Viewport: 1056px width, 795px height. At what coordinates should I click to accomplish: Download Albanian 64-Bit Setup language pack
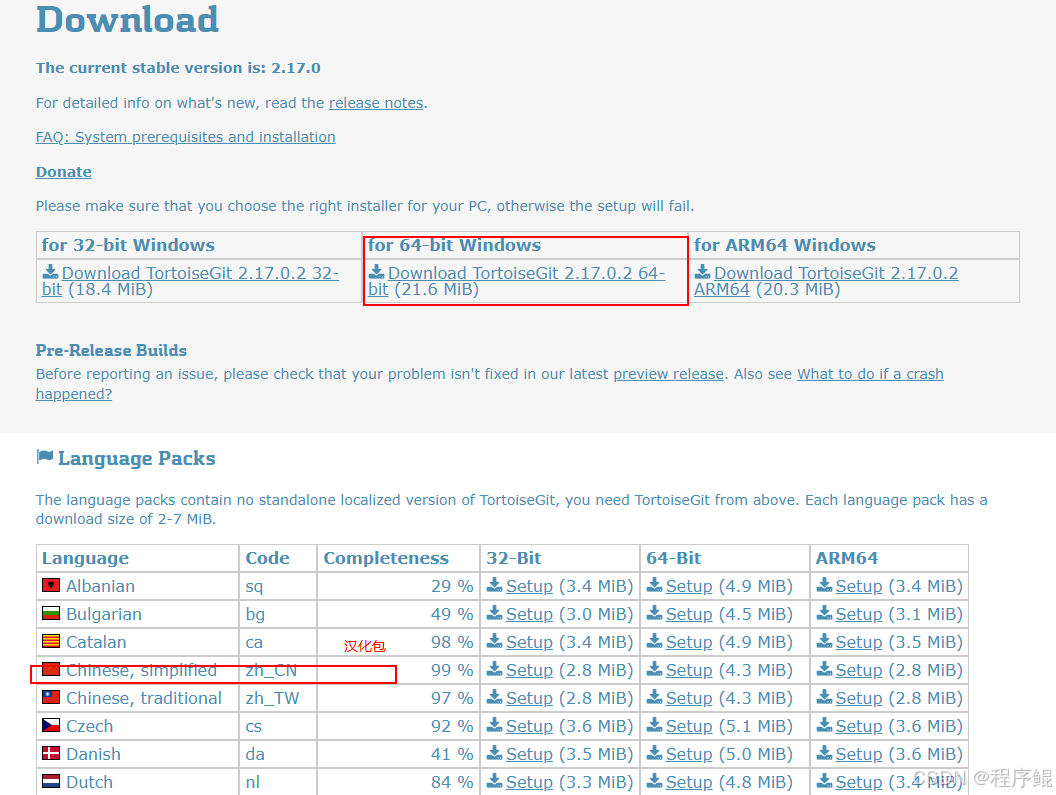coord(689,586)
